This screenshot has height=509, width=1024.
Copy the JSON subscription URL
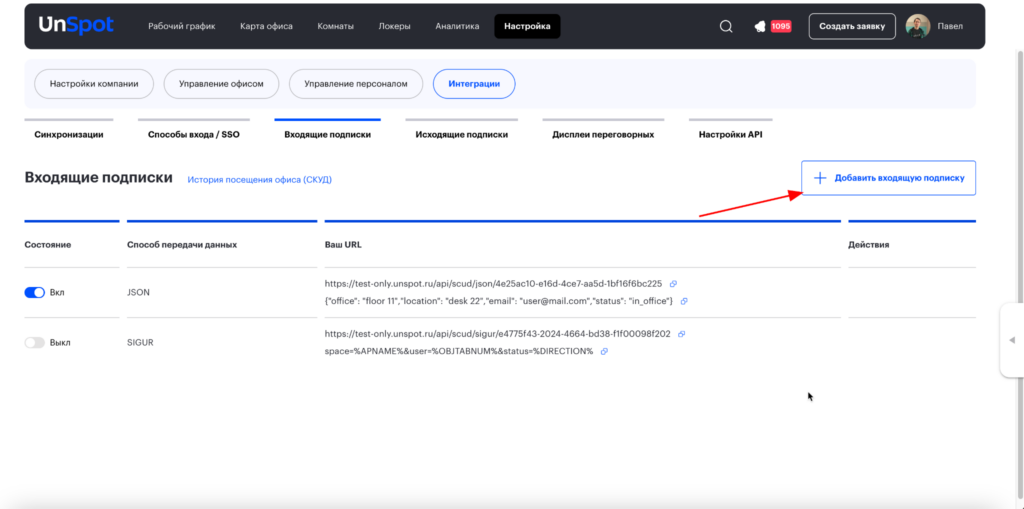tap(673, 284)
